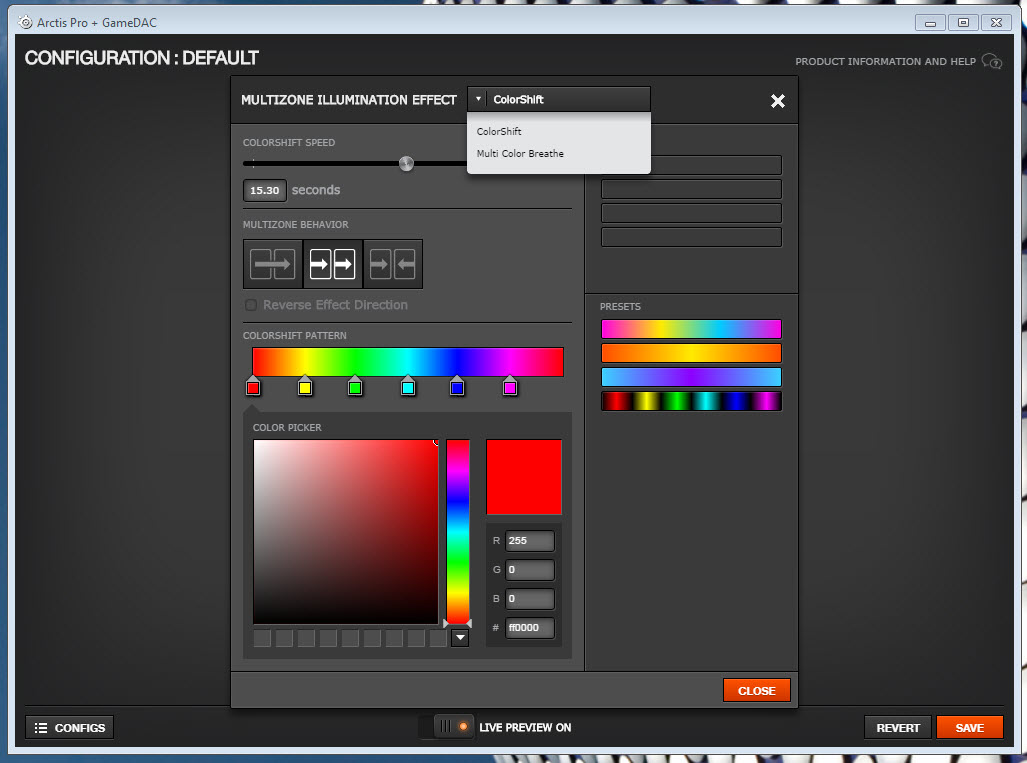This screenshot has height=763, width=1027.
Task: Select the single arrow multizone behavior icon
Action: point(272,264)
